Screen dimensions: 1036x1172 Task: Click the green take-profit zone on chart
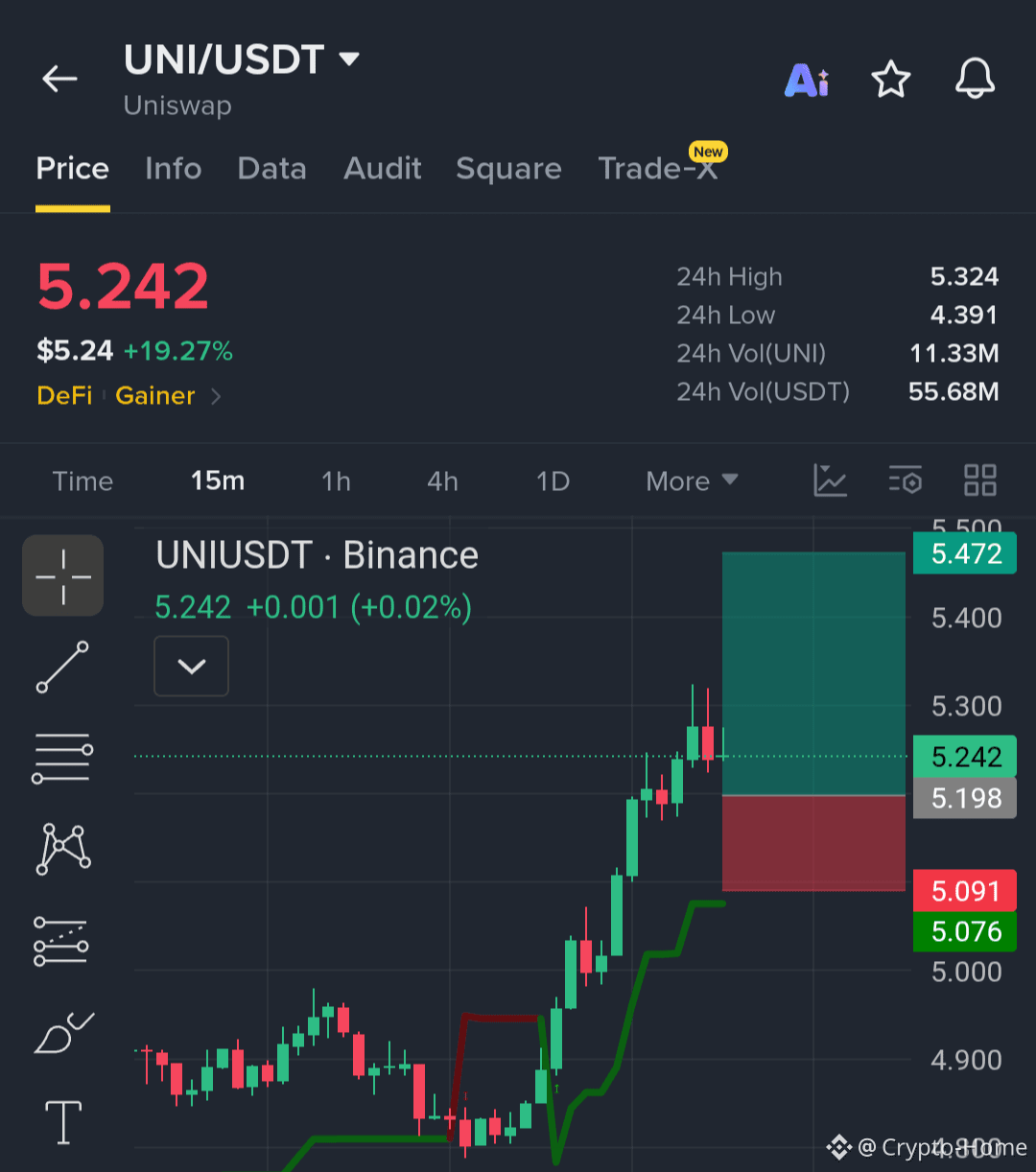pos(813,673)
